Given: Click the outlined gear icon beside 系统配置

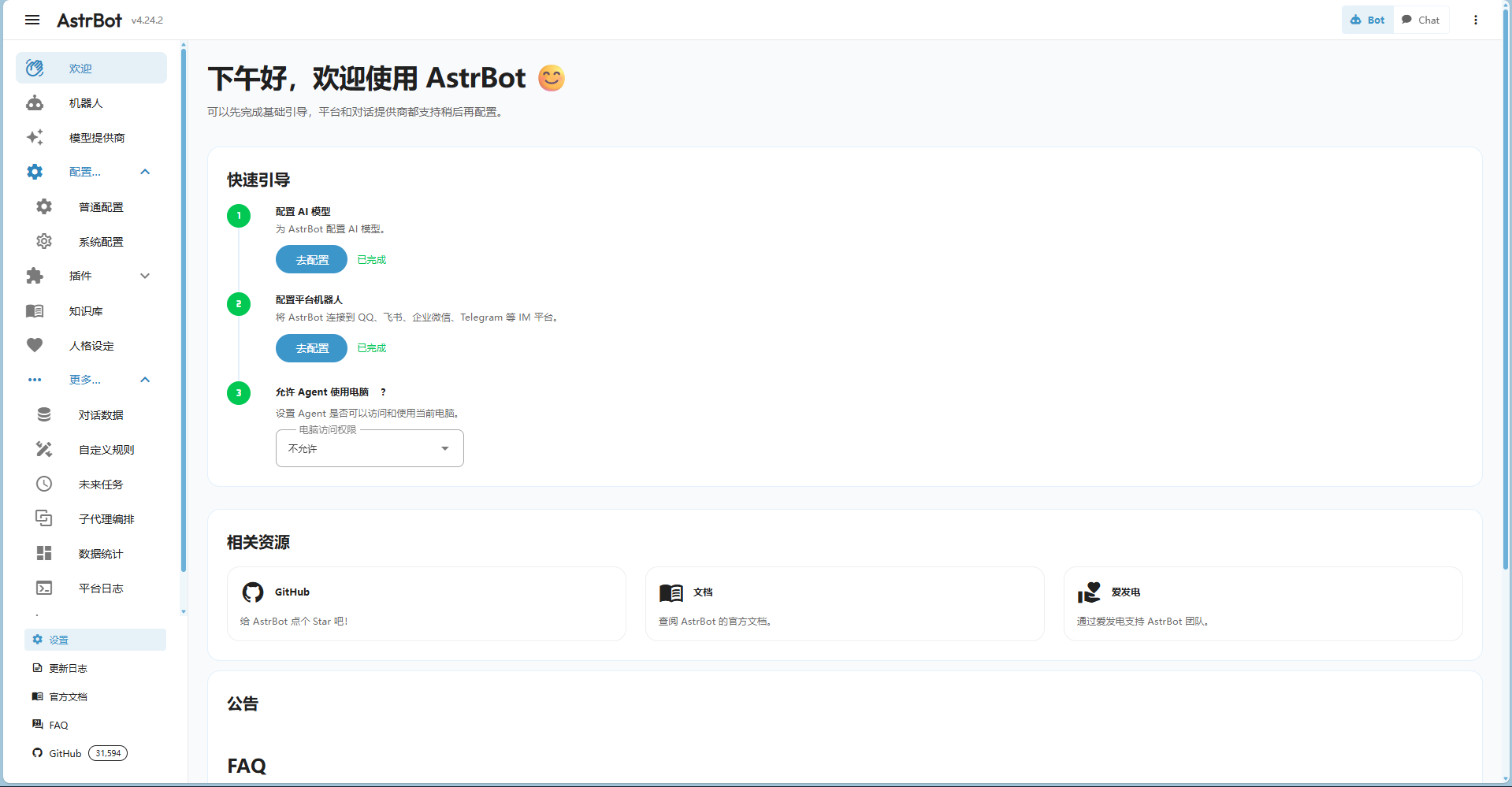Looking at the screenshot, I should (44, 241).
